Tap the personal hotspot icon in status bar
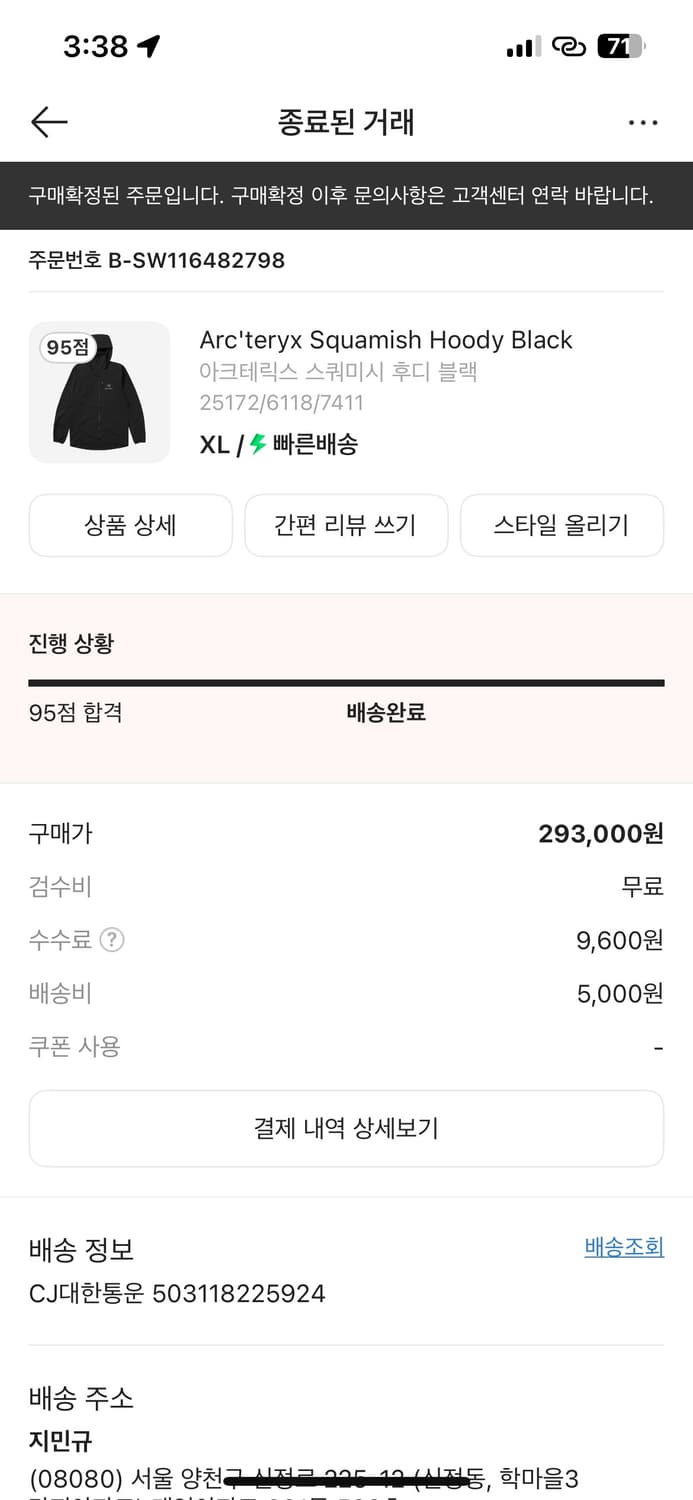 pyautogui.click(x=569, y=45)
